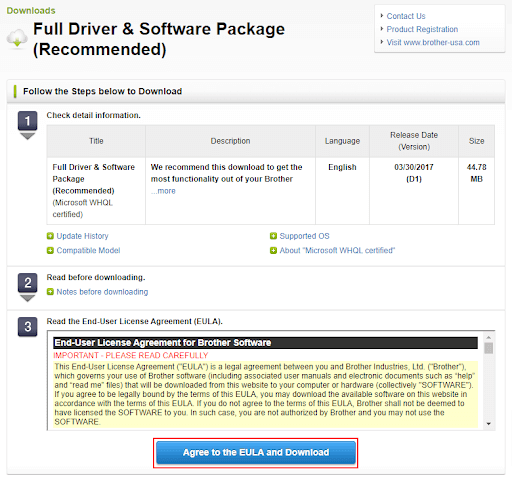Open the Product Registration link

(x=422, y=29)
